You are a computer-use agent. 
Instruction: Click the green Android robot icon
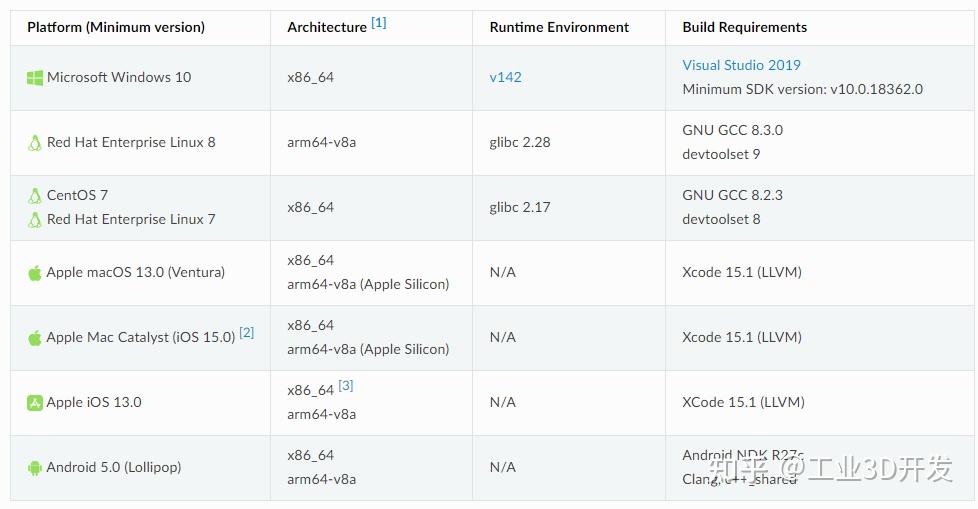pos(35,468)
